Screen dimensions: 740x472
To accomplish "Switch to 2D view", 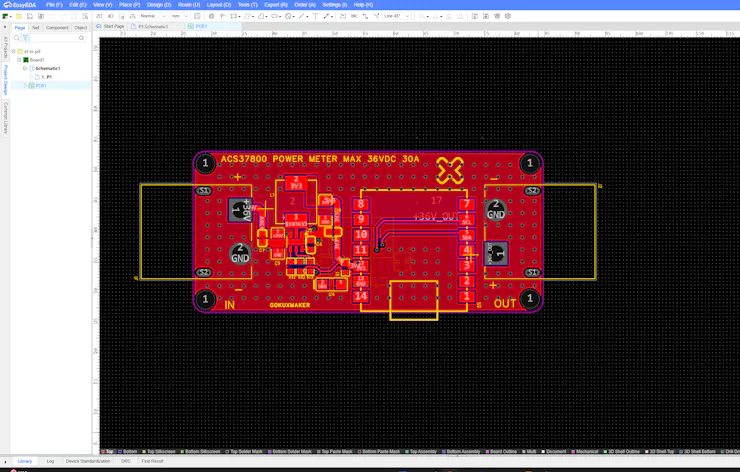I will click(99, 16).
